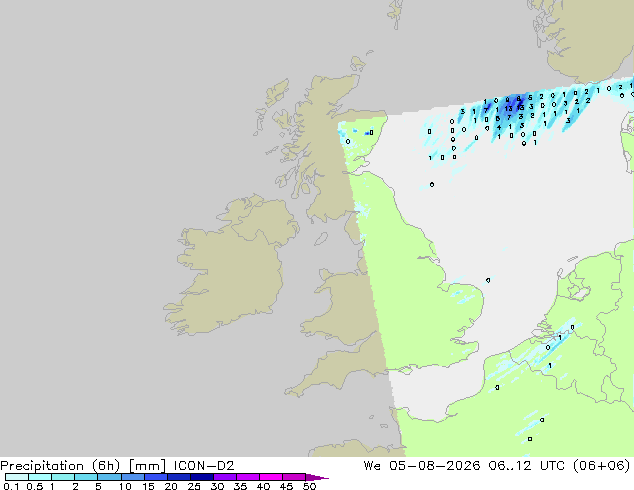Select the "45" legend value

[286, 486]
